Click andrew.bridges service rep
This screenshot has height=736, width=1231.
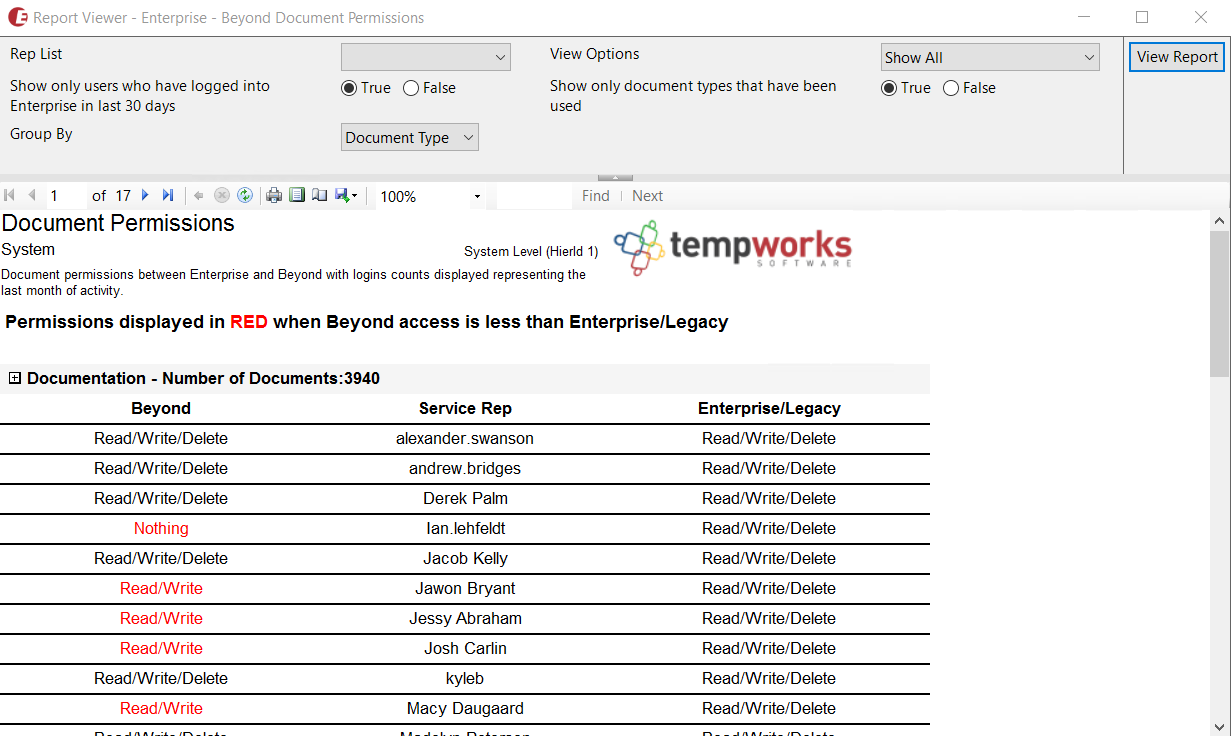coord(465,468)
